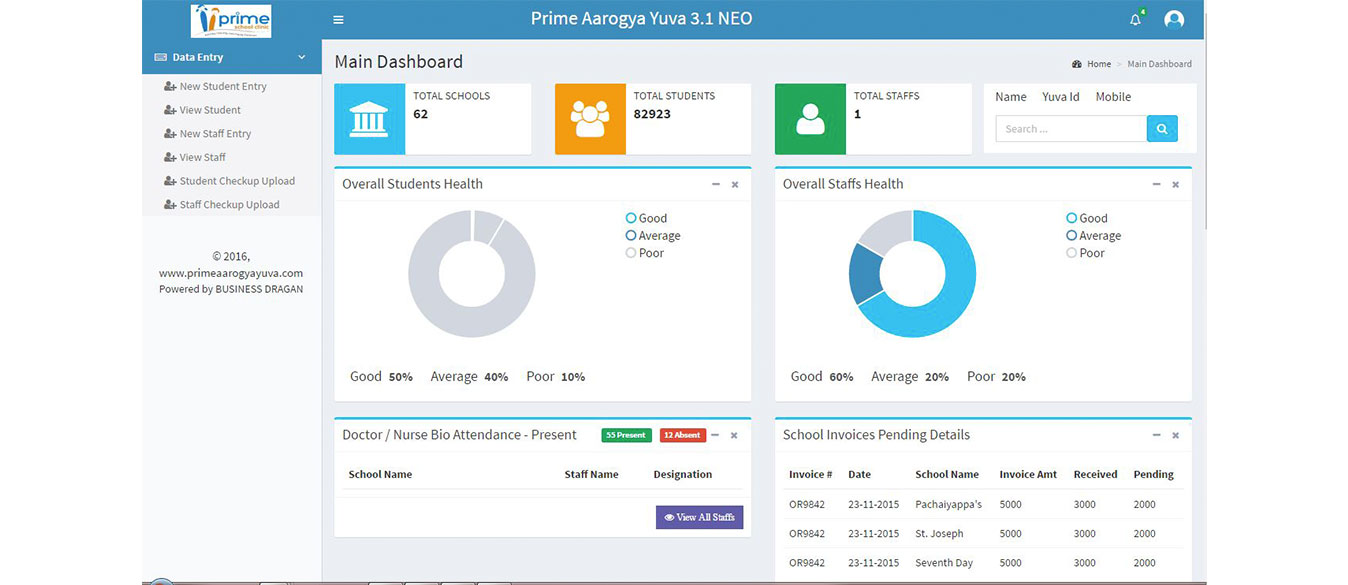Close the Overall Students Health panel
Viewport: 1348px width, 585px height.
point(735,184)
